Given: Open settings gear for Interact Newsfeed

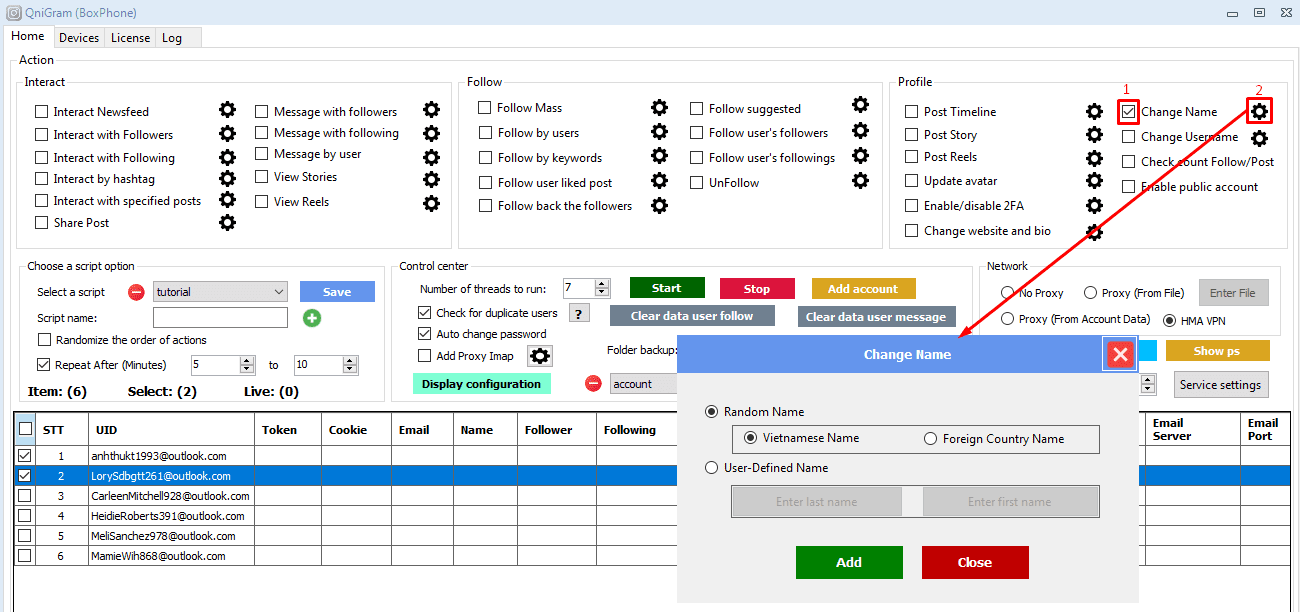Looking at the screenshot, I should pos(227,110).
